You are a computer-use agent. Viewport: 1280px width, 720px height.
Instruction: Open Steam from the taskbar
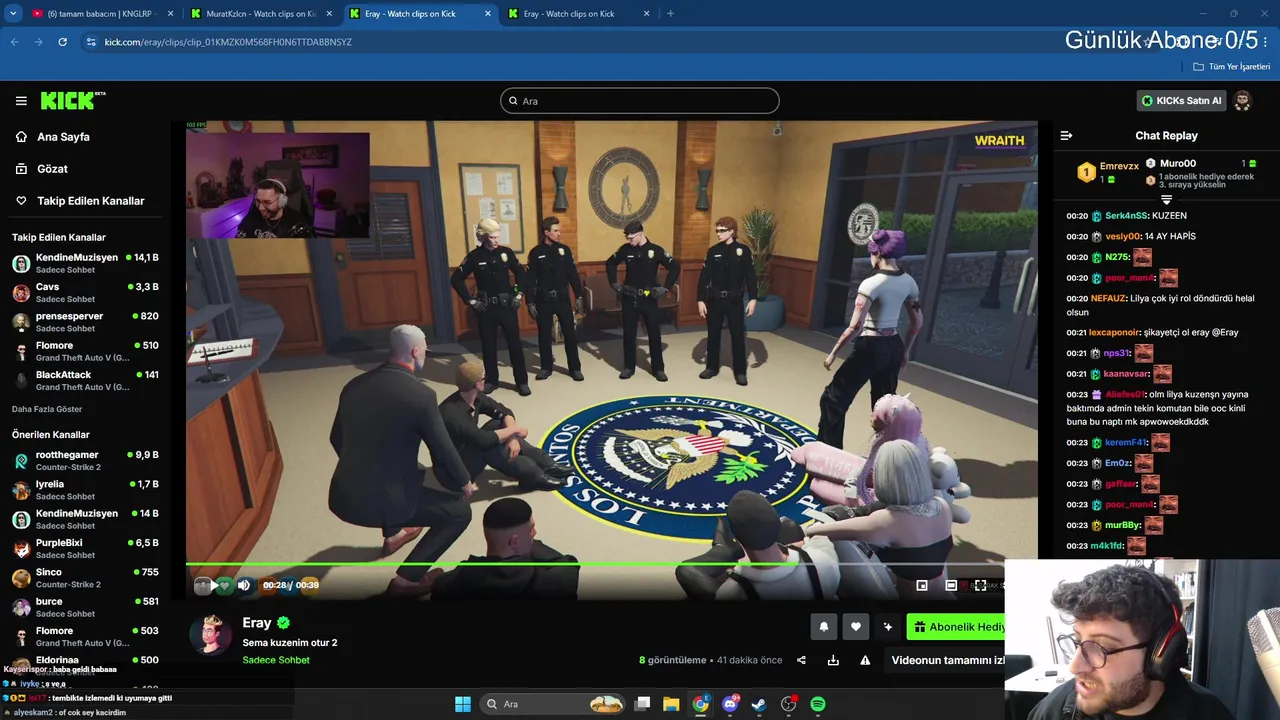[x=759, y=704]
